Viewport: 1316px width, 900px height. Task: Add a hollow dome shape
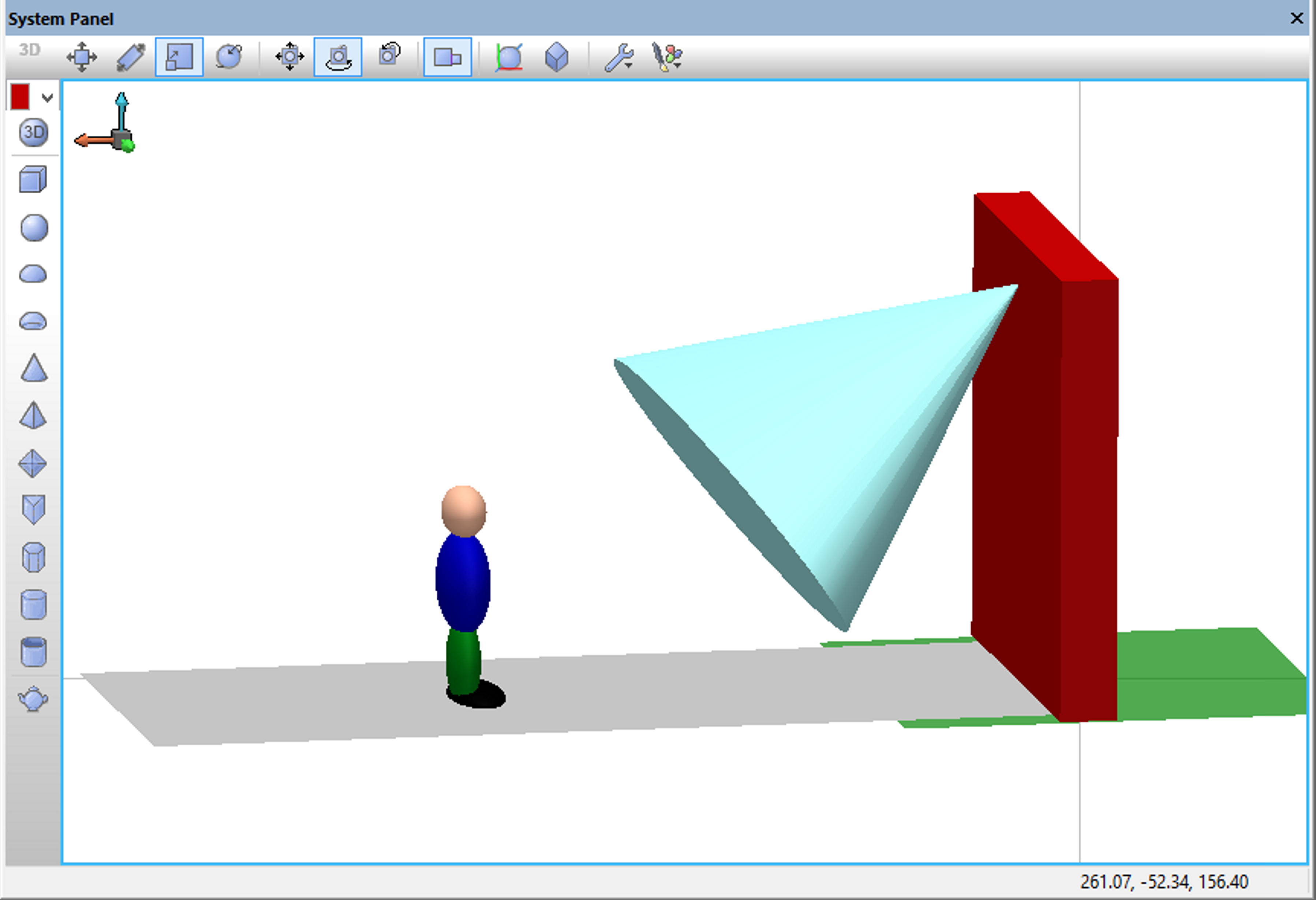click(x=33, y=321)
